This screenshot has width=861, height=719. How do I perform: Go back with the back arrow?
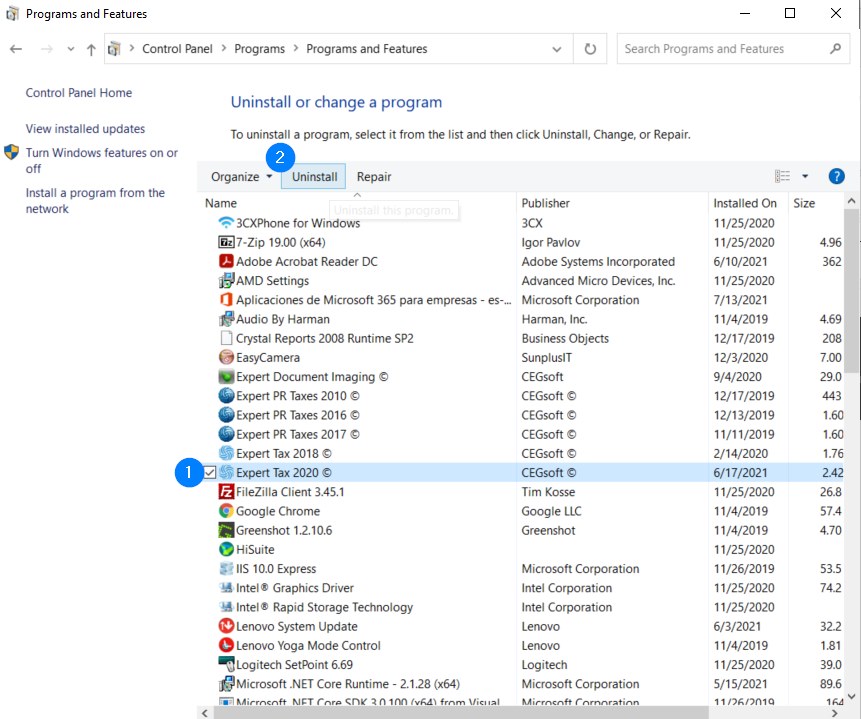[16, 49]
